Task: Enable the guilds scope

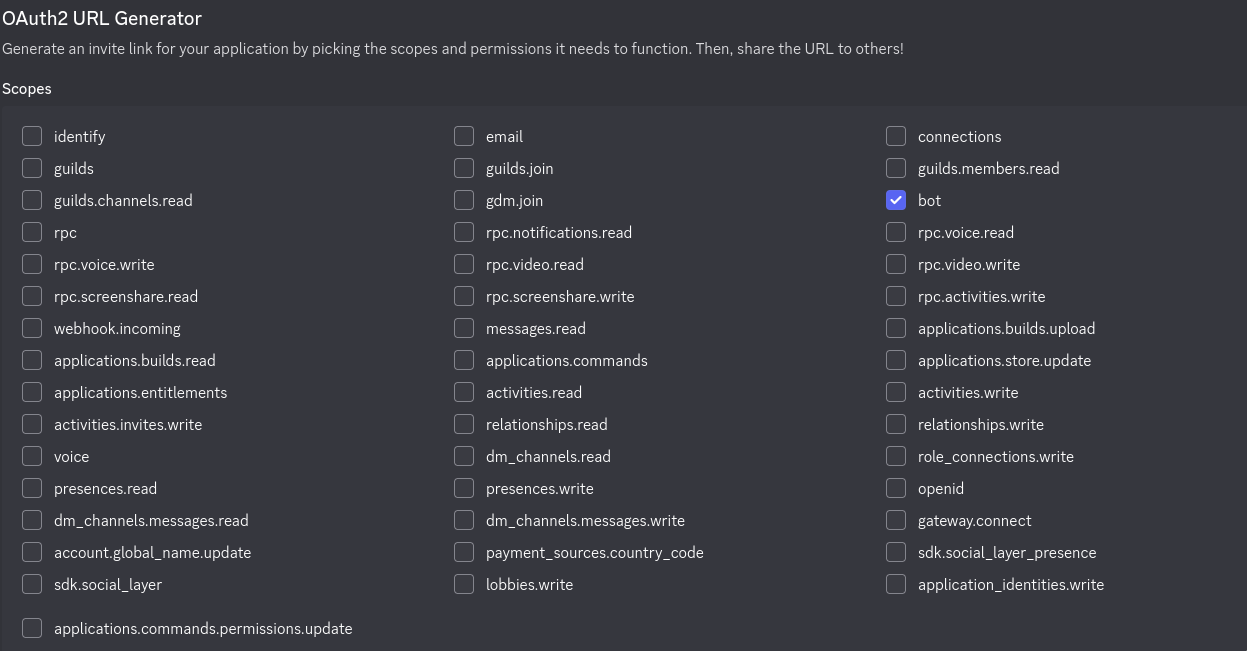Action: coord(31,168)
